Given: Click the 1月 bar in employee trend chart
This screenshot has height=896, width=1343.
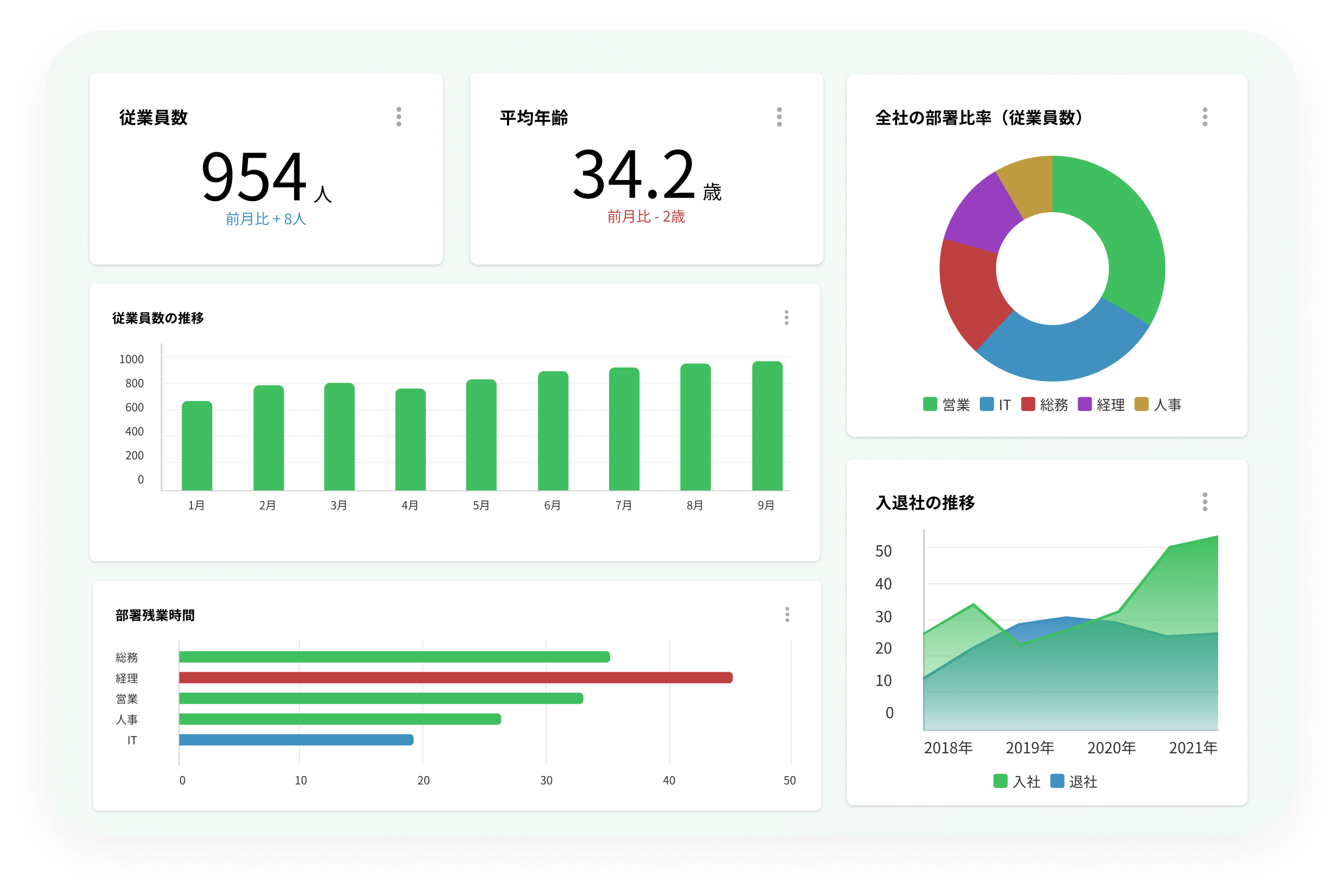Looking at the screenshot, I should pos(197,446).
